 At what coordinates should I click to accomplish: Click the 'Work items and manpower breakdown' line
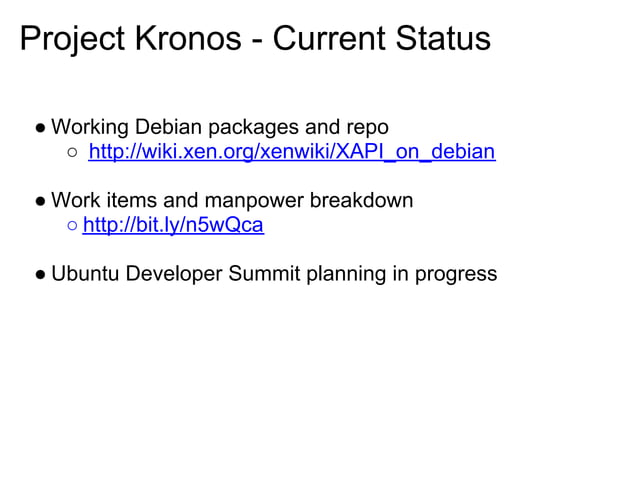(231, 200)
